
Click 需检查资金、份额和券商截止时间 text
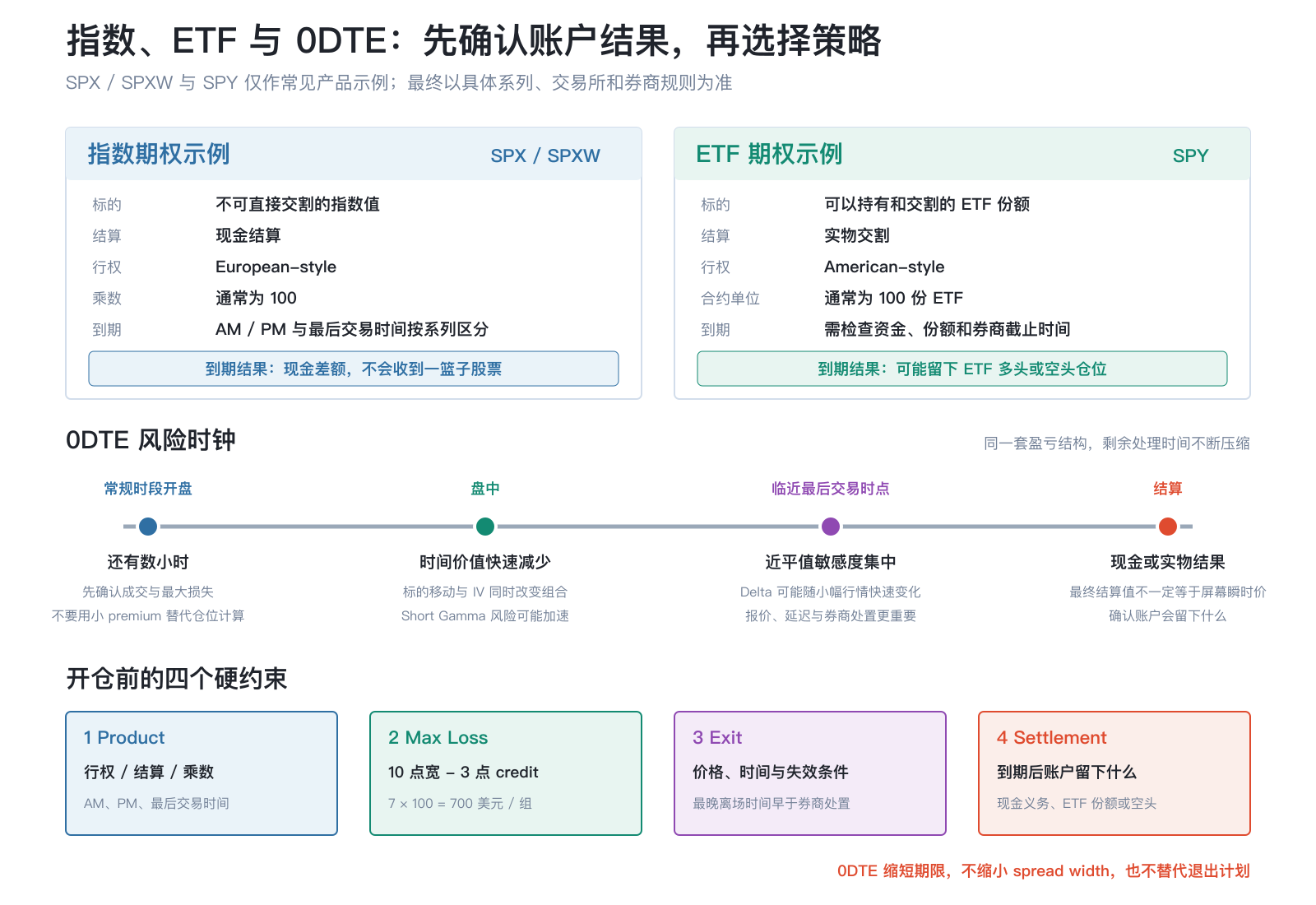click(948, 329)
